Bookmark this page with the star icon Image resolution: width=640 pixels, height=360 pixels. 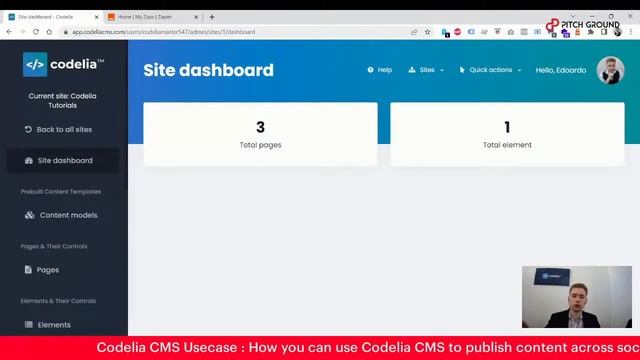(427, 32)
